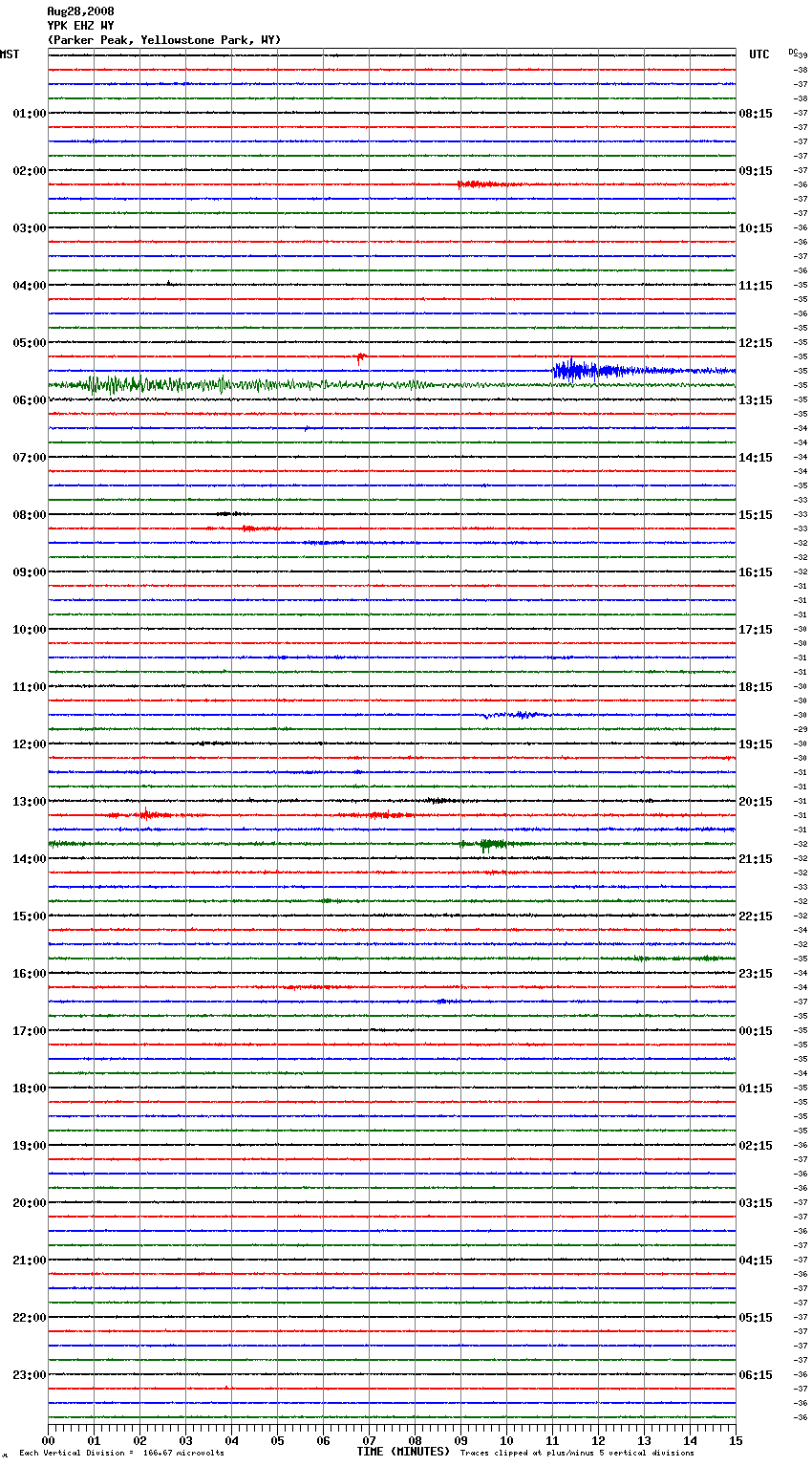Click the 00:15 UTC time label
812x1466 pixels.
pyautogui.click(x=756, y=1031)
